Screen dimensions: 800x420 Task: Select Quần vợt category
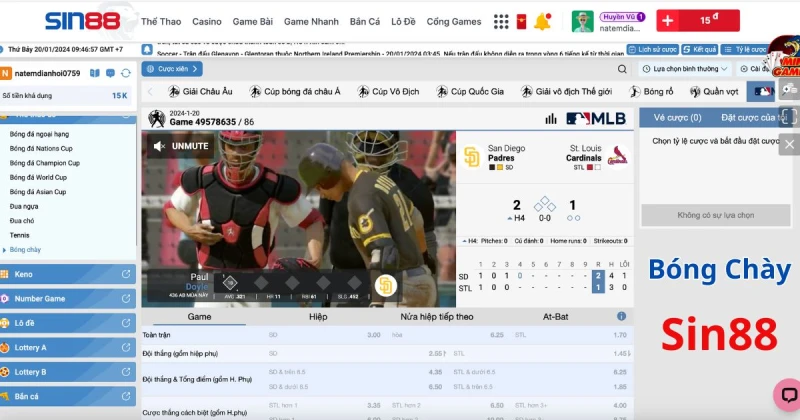[x=714, y=91]
